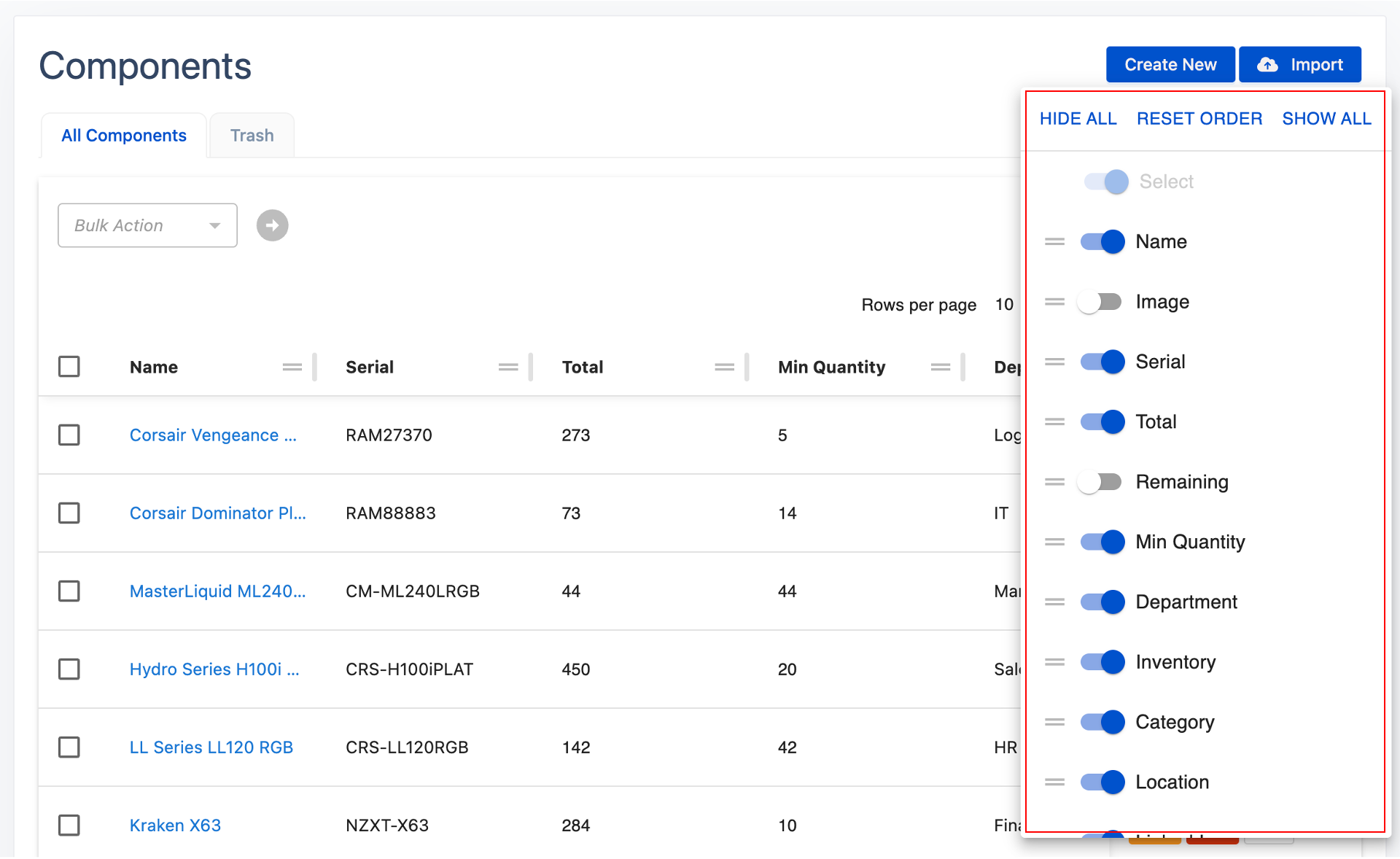Image resolution: width=1400 pixels, height=859 pixels.
Task: Open the Bulk Action dropdown
Action: coord(147,225)
